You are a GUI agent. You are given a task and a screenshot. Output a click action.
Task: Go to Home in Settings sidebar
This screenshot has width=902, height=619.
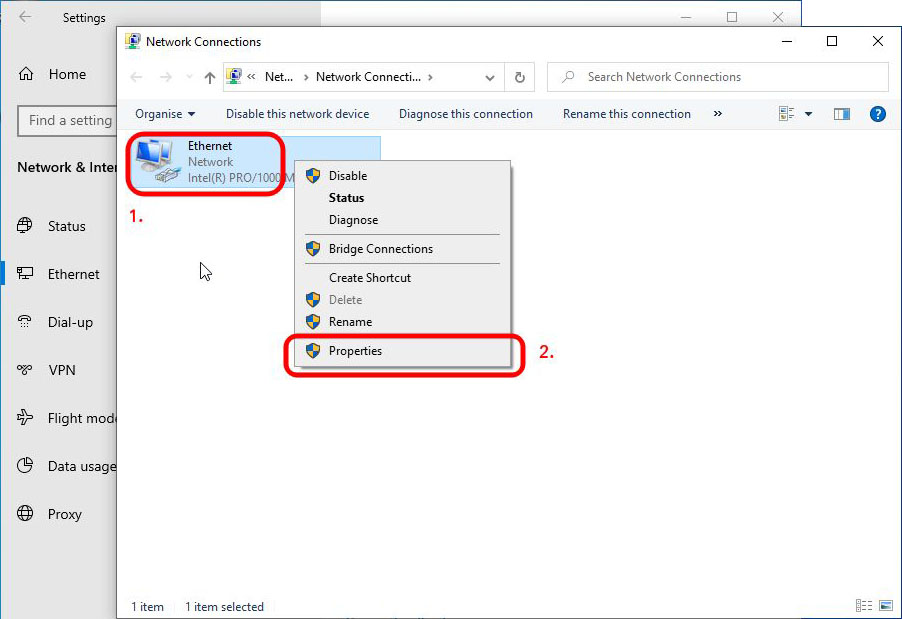tap(66, 74)
